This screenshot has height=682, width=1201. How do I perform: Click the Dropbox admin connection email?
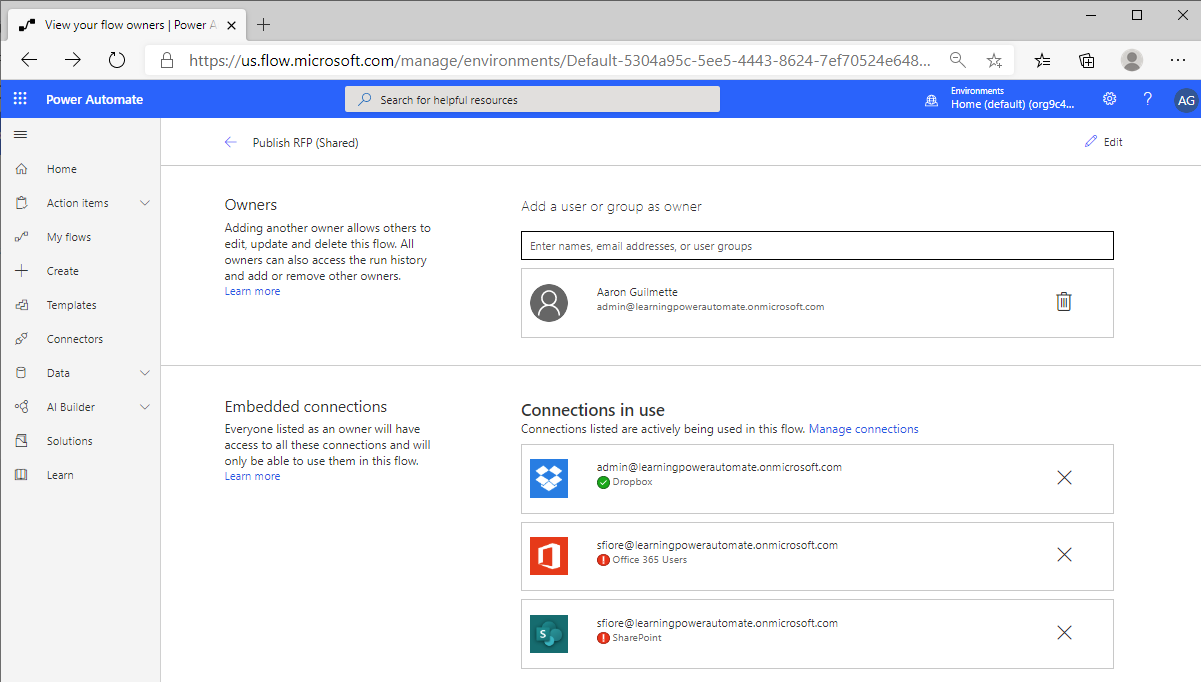pyautogui.click(x=719, y=467)
